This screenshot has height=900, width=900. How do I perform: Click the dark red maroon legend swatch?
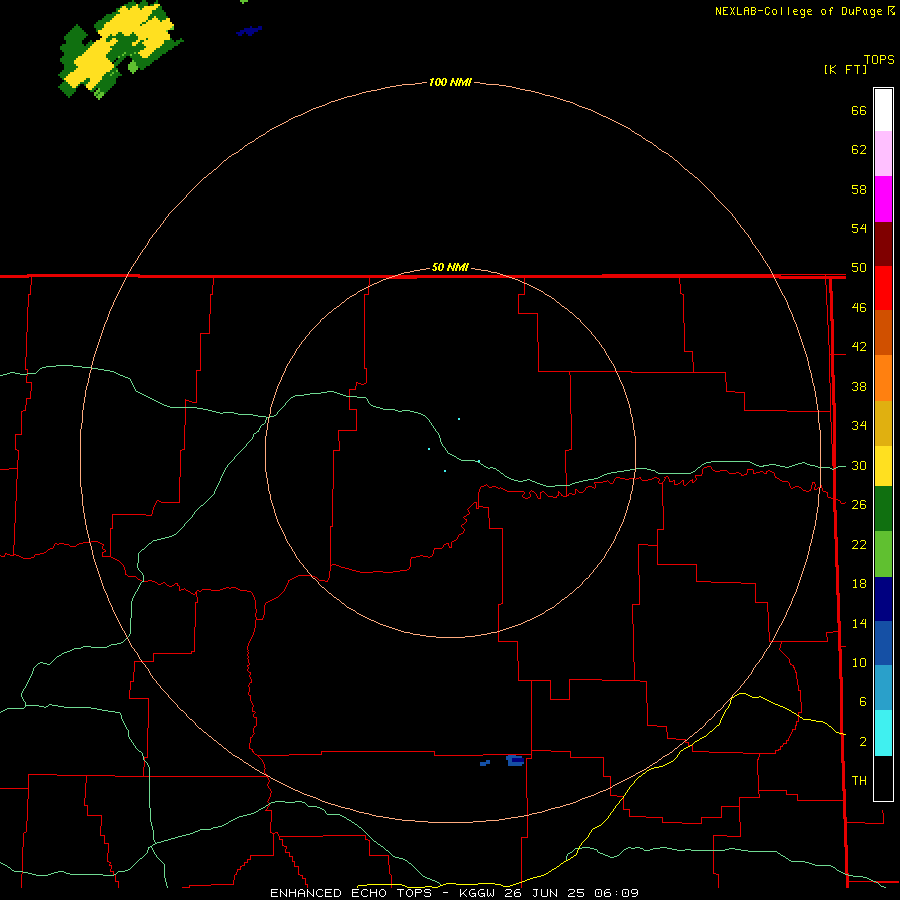pyautogui.click(x=883, y=244)
